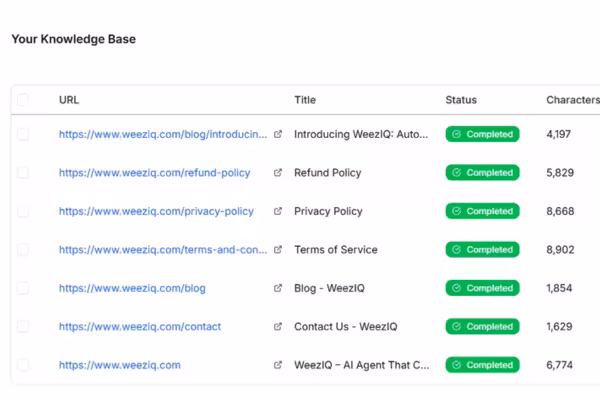Click the Completed badge for Introducing WeezIQ

[483, 134]
